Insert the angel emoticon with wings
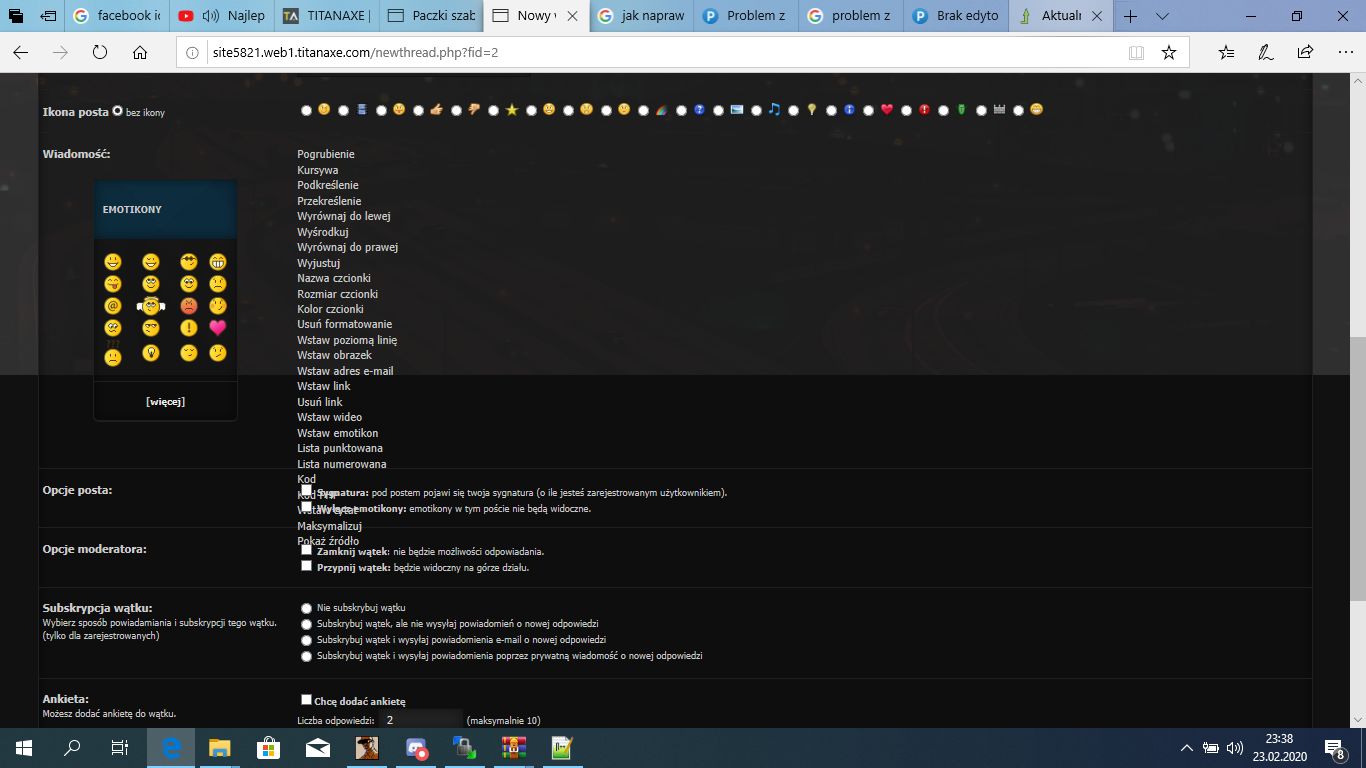The height and width of the screenshot is (768, 1366). click(x=151, y=306)
